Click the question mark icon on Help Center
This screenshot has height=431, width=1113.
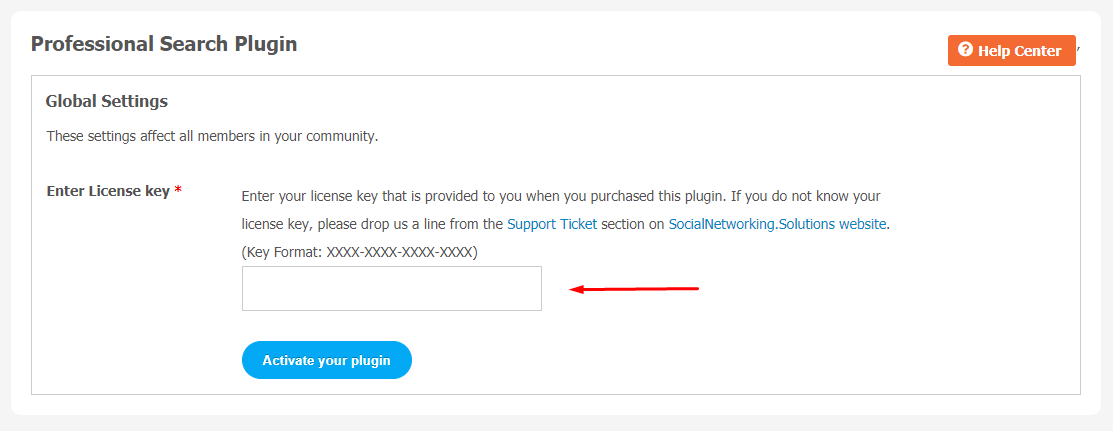965,50
